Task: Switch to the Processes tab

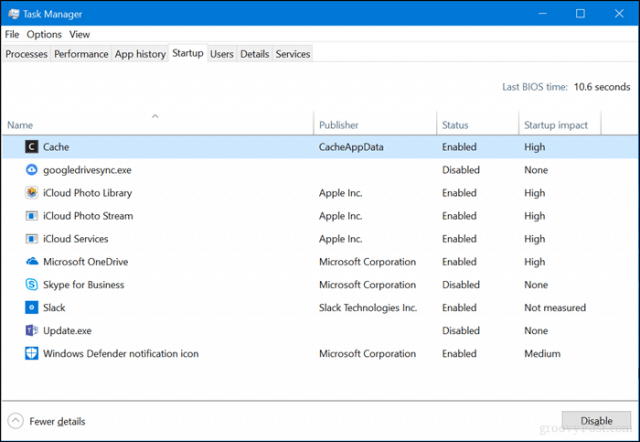Action: 26,54
